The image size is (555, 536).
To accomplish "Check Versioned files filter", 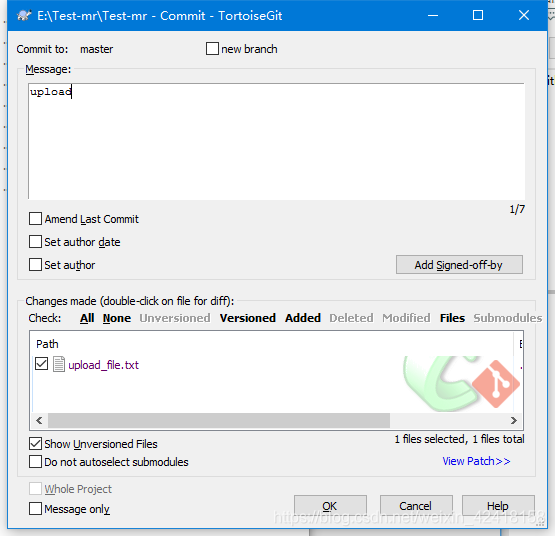I will pos(247,318).
